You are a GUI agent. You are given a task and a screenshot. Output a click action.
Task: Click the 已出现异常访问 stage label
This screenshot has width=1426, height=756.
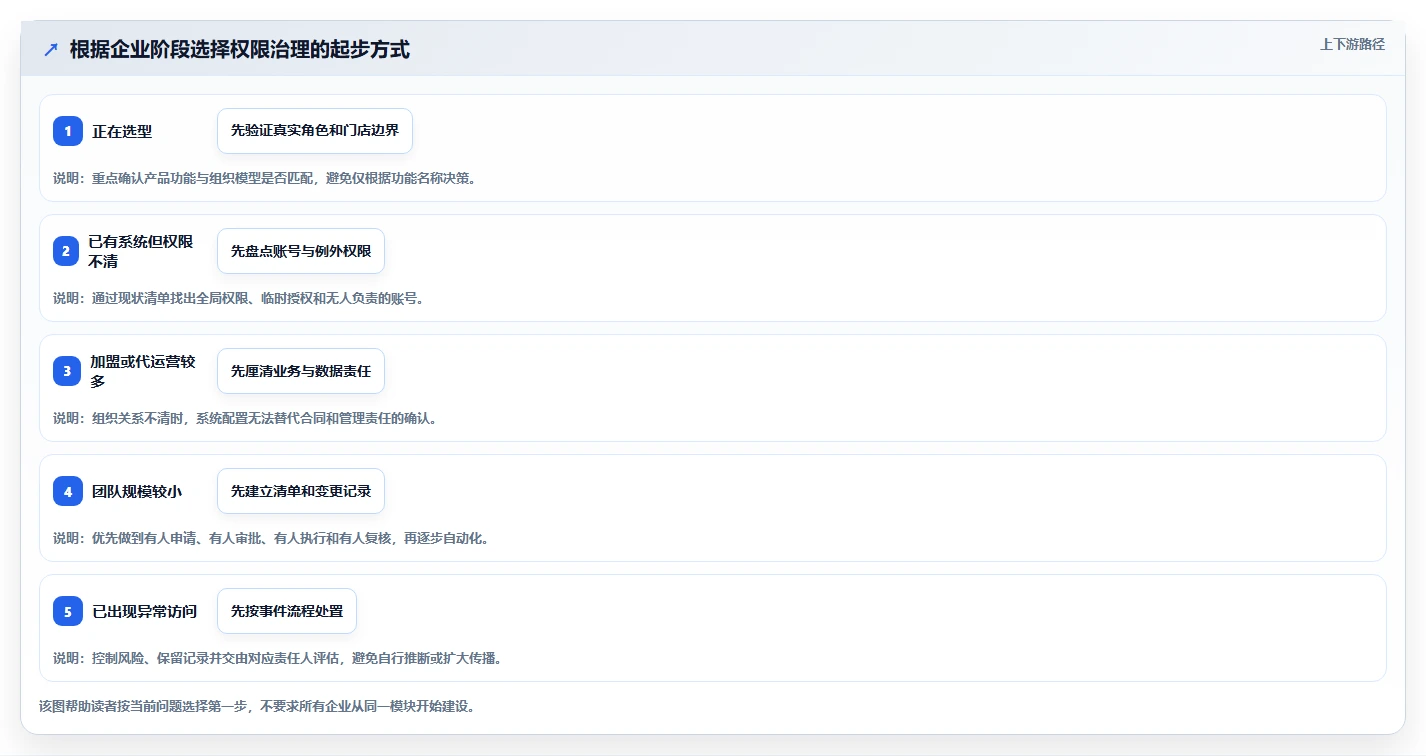coord(144,611)
